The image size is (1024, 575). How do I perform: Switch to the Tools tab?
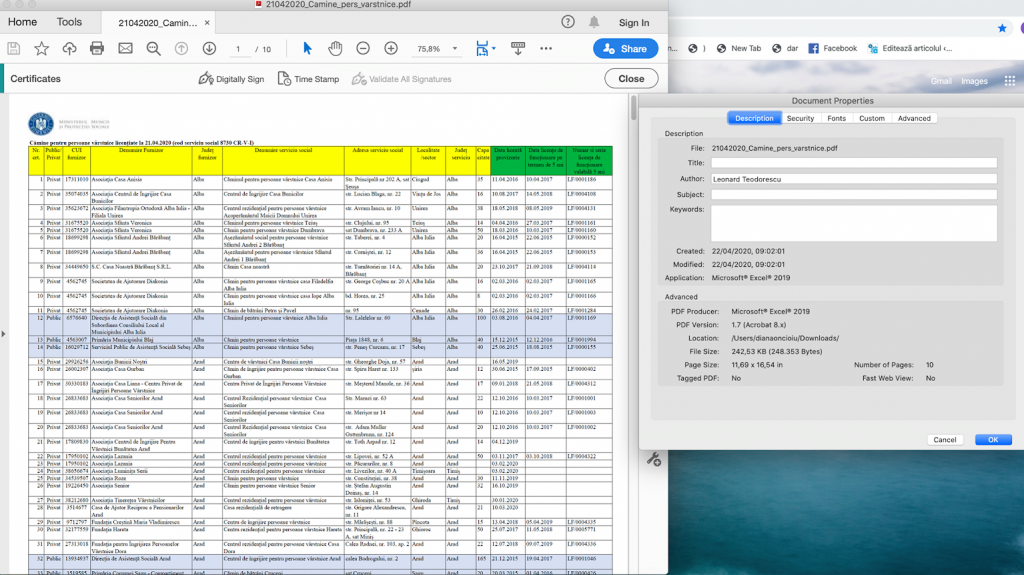coord(69,22)
